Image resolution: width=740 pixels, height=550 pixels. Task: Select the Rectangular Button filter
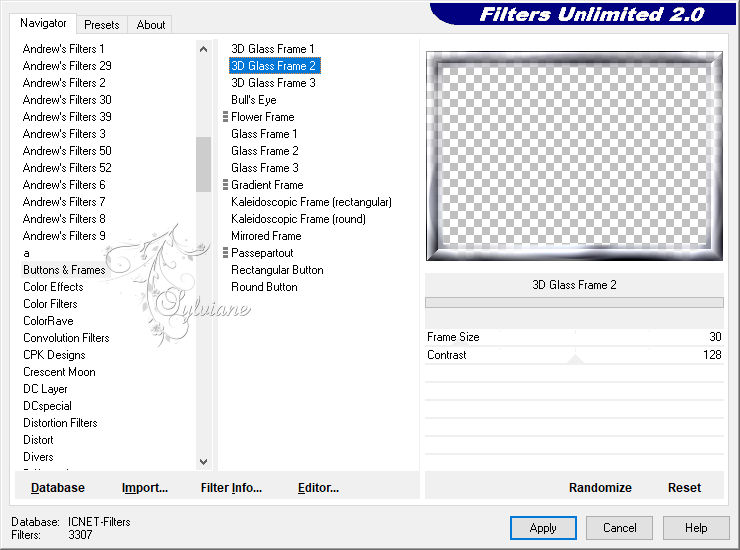(277, 270)
